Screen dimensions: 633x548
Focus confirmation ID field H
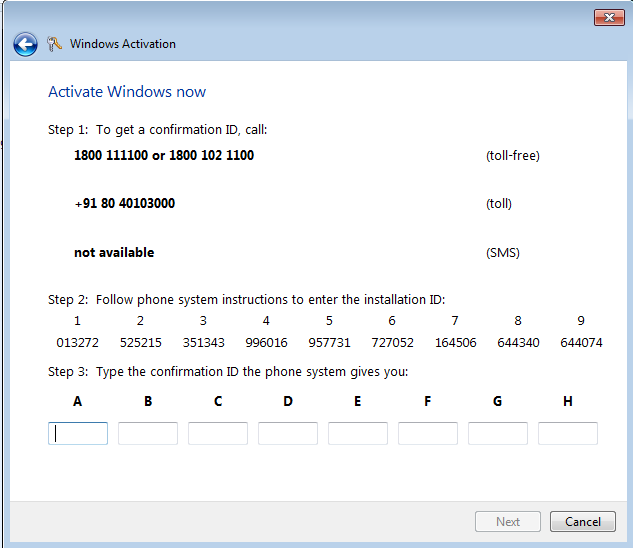point(568,433)
